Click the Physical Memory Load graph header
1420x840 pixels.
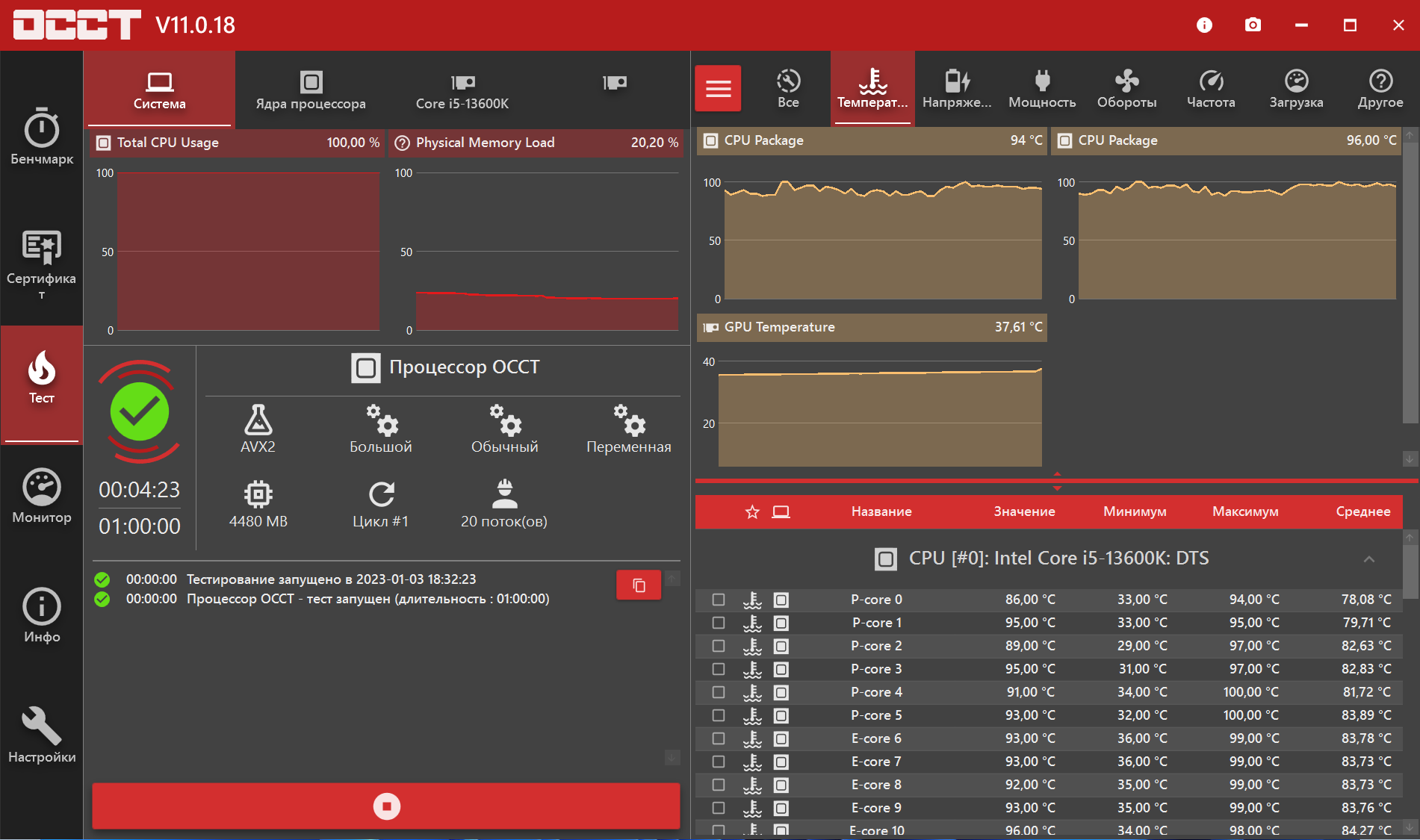(536, 143)
